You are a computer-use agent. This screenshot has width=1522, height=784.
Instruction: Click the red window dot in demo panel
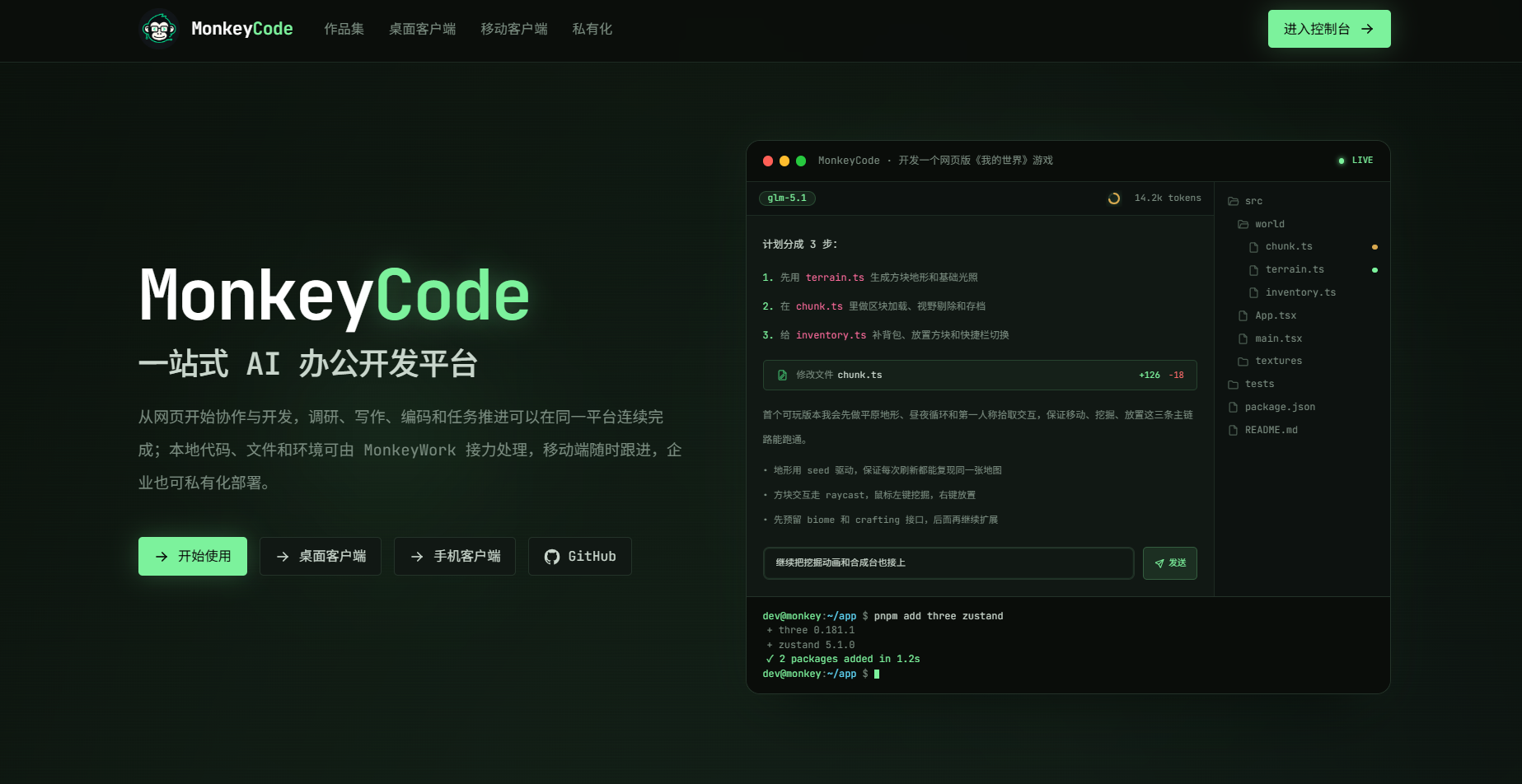click(768, 161)
